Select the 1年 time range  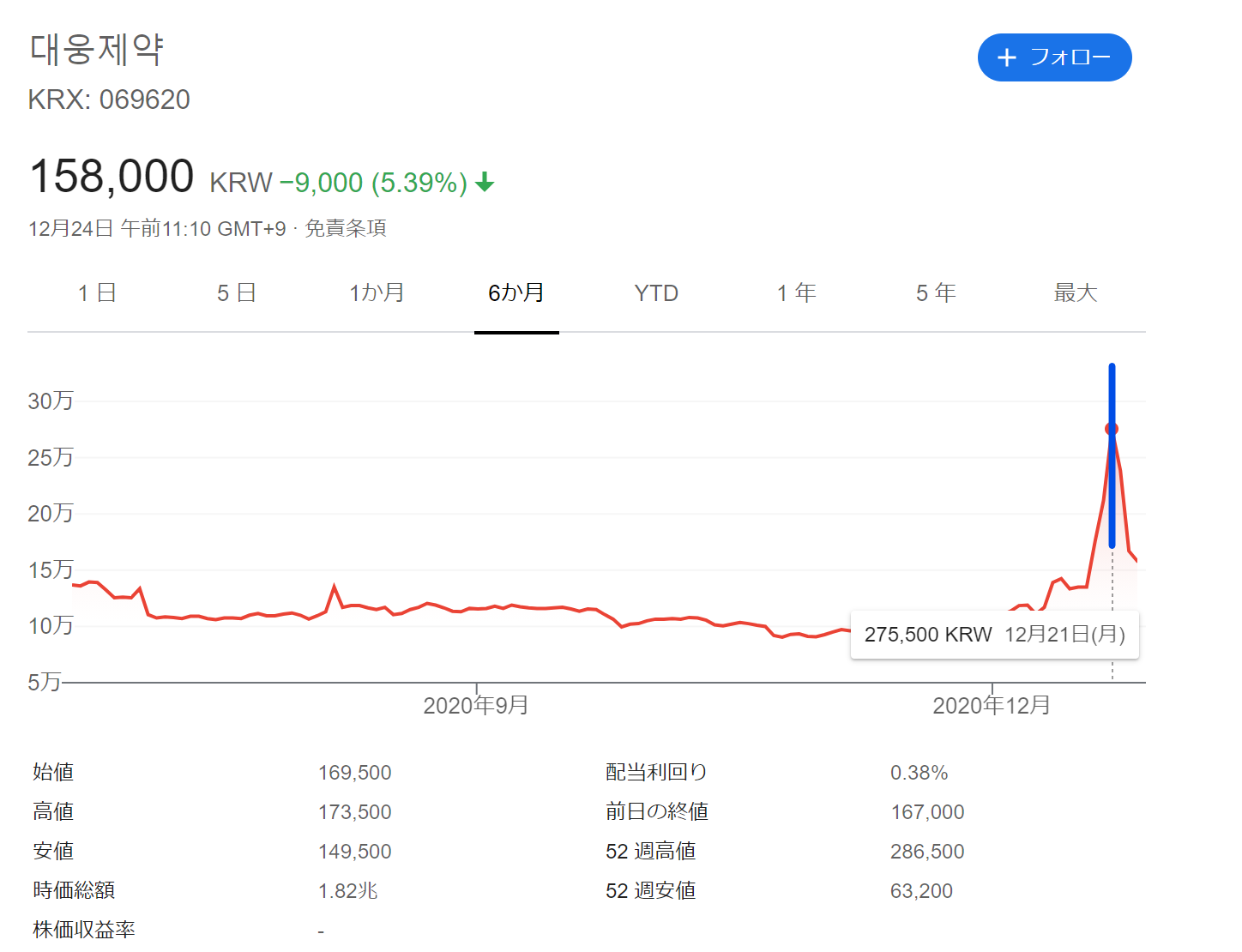tap(796, 292)
